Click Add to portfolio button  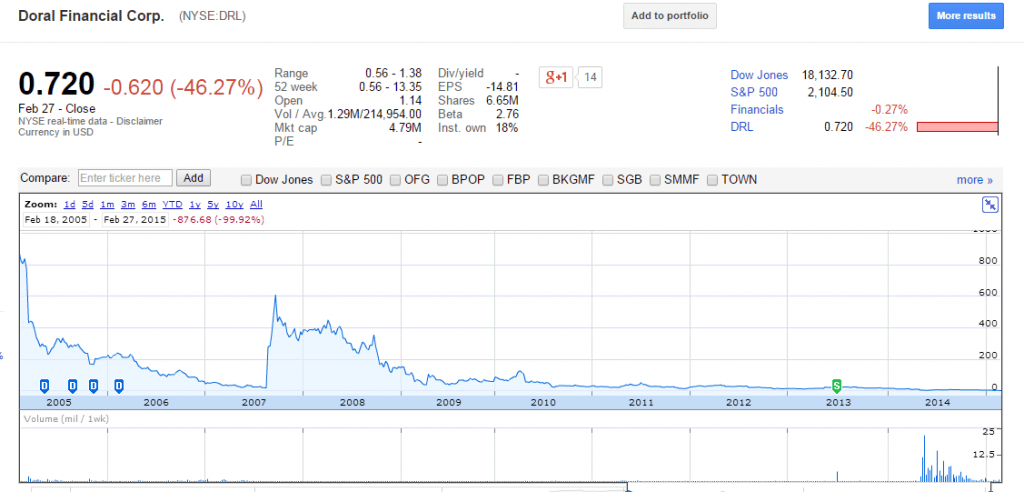tap(670, 16)
